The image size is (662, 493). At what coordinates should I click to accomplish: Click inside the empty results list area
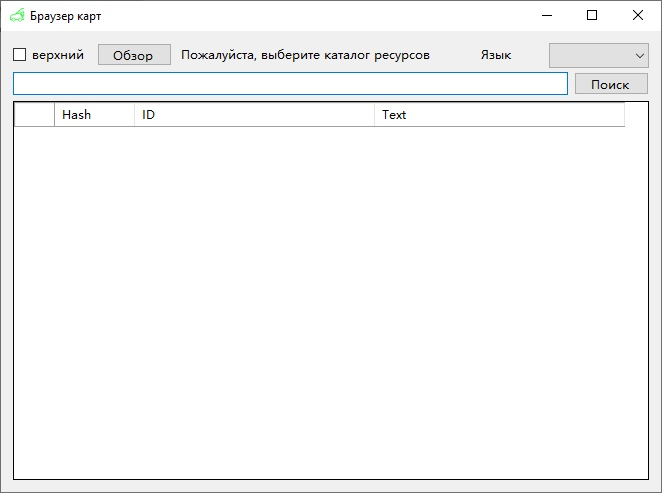click(x=330, y=300)
